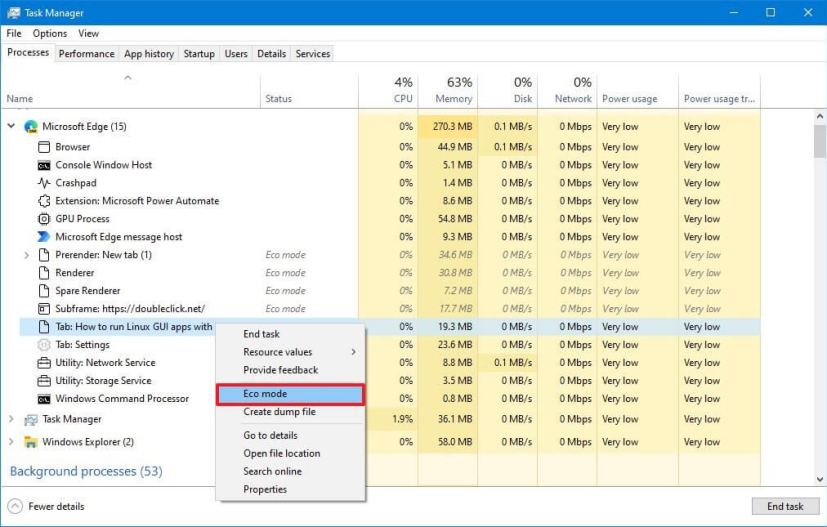Open the View menu
Image resolution: width=827 pixels, height=527 pixels.
[x=88, y=33]
